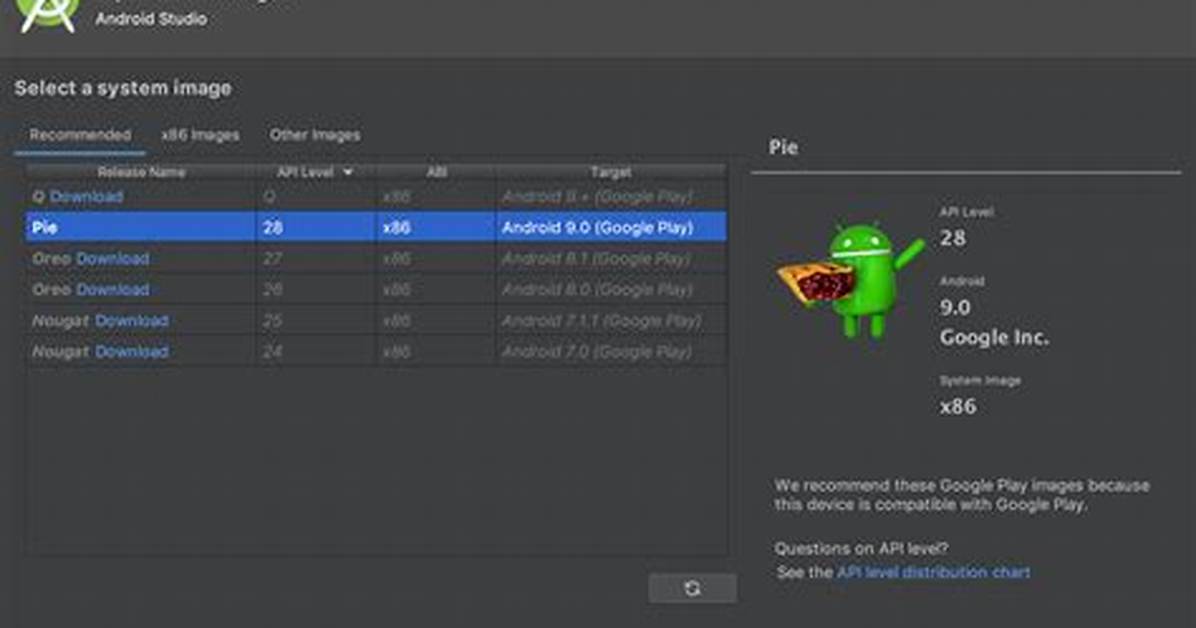Viewport: 1196px width, 628px height.
Task: Switch to the x86 Images tab
Action: tap(200, 135)
